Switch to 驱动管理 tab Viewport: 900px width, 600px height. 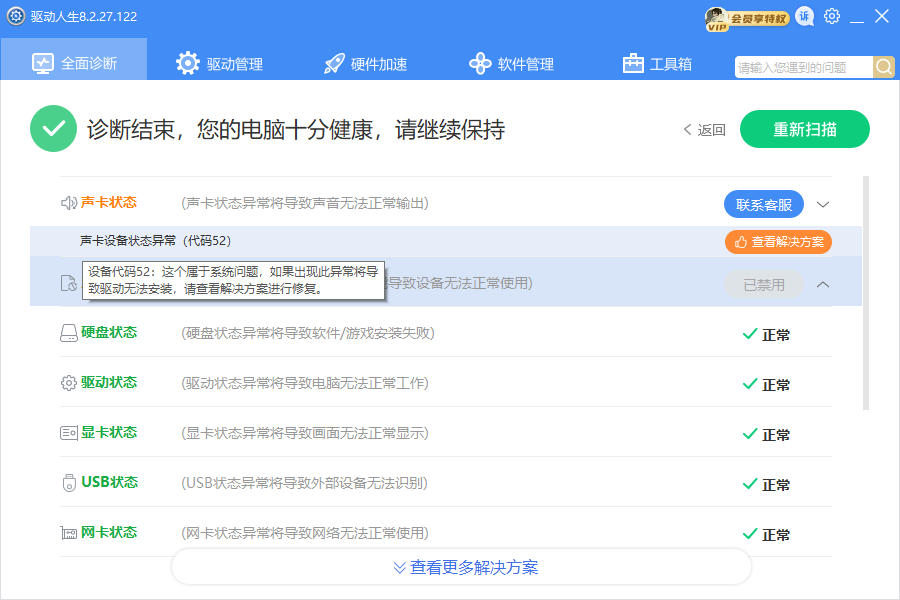pyautogui.click(x=219, y=63)
